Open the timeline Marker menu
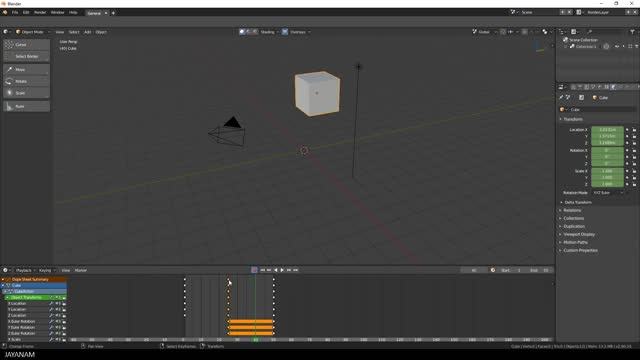Viewport: 640px width, 360px height. pyautogui.click(x=81, y=270)
